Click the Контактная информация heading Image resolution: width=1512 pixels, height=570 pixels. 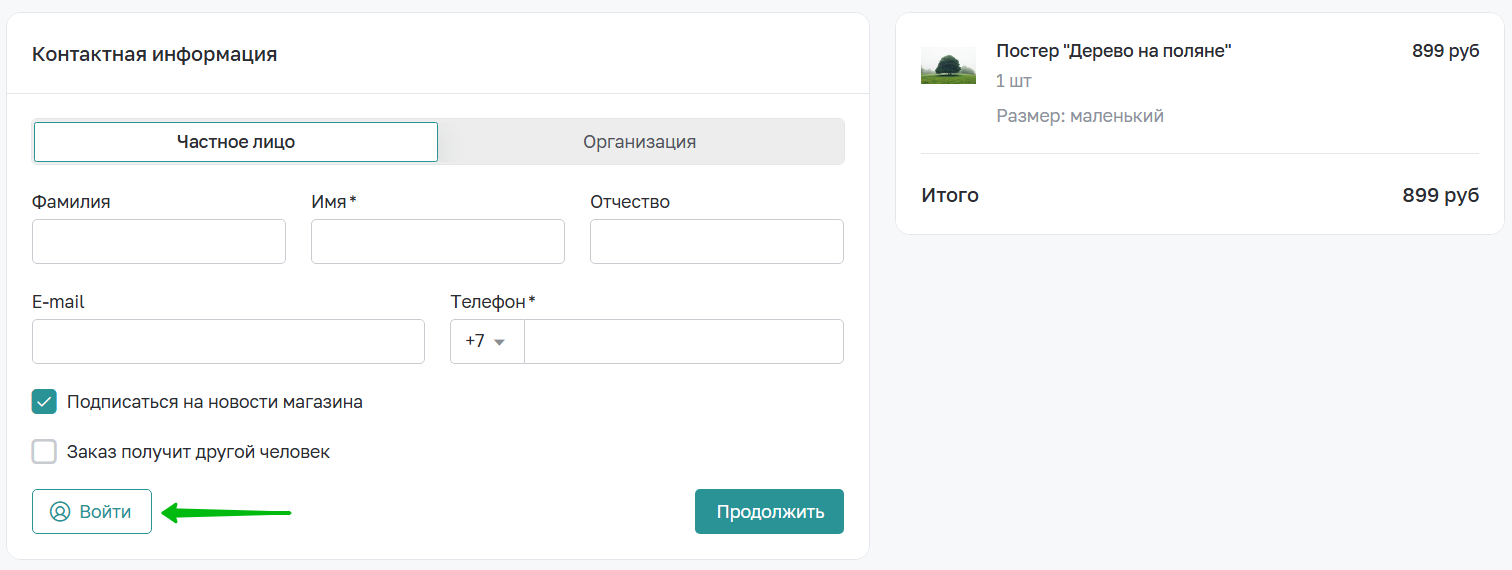tap(154, 54)
